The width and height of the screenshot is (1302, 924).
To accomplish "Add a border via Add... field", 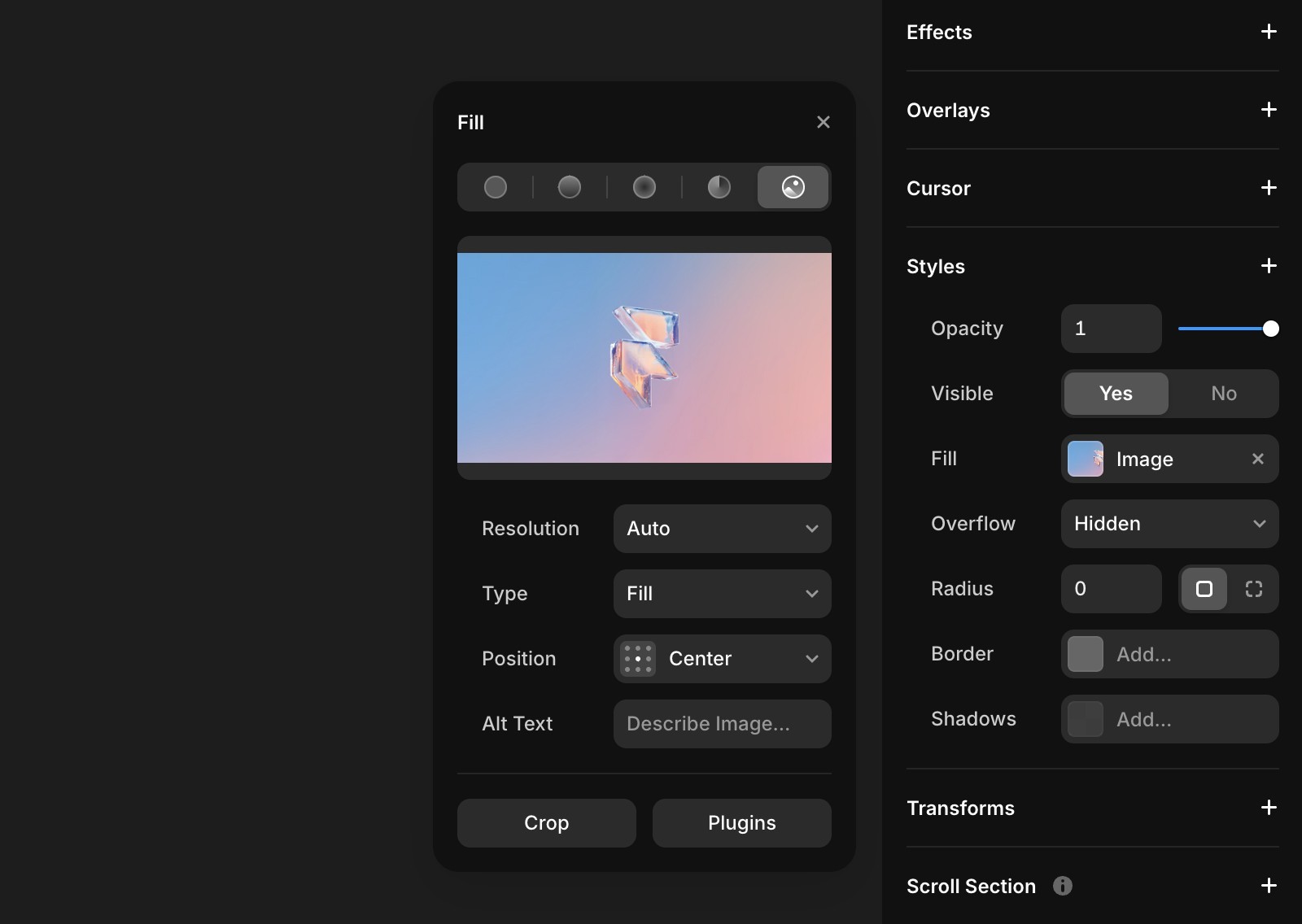I will click(1170, 654).
